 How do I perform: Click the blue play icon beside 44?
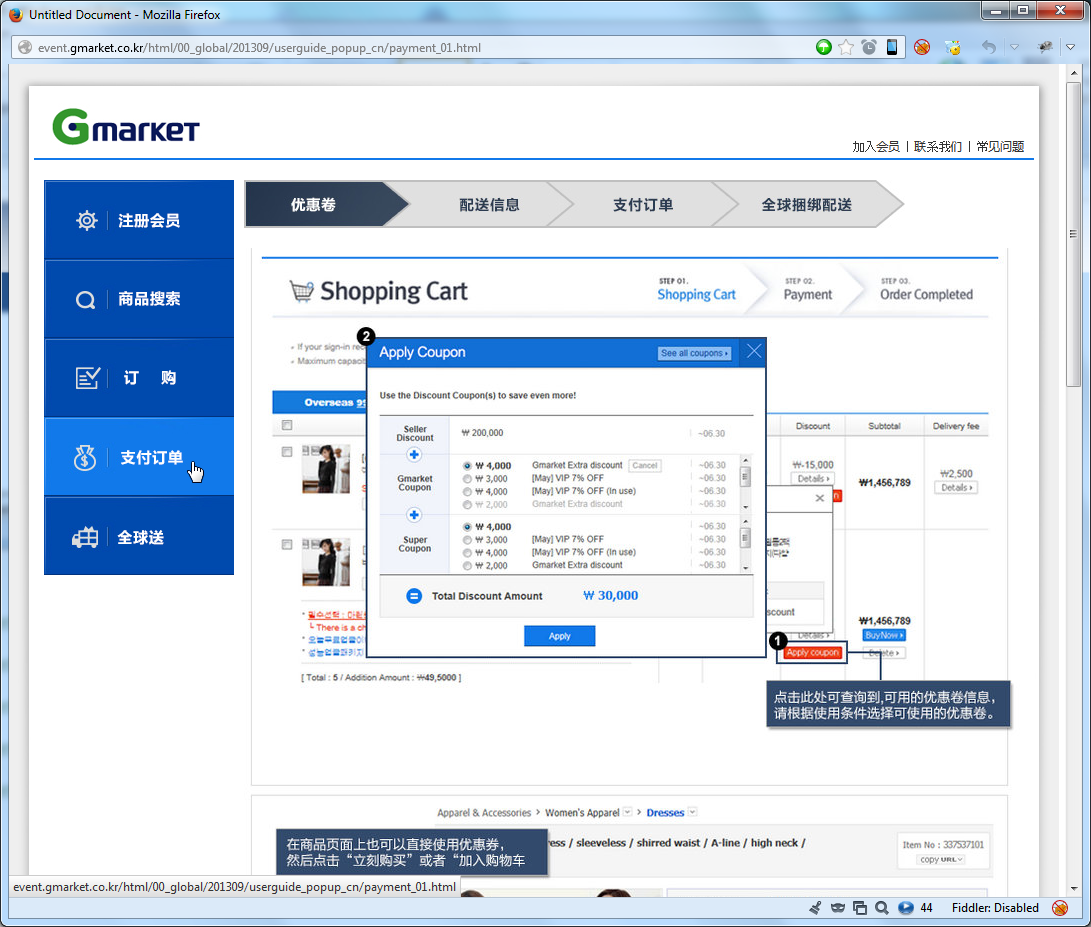pos(905,908)
